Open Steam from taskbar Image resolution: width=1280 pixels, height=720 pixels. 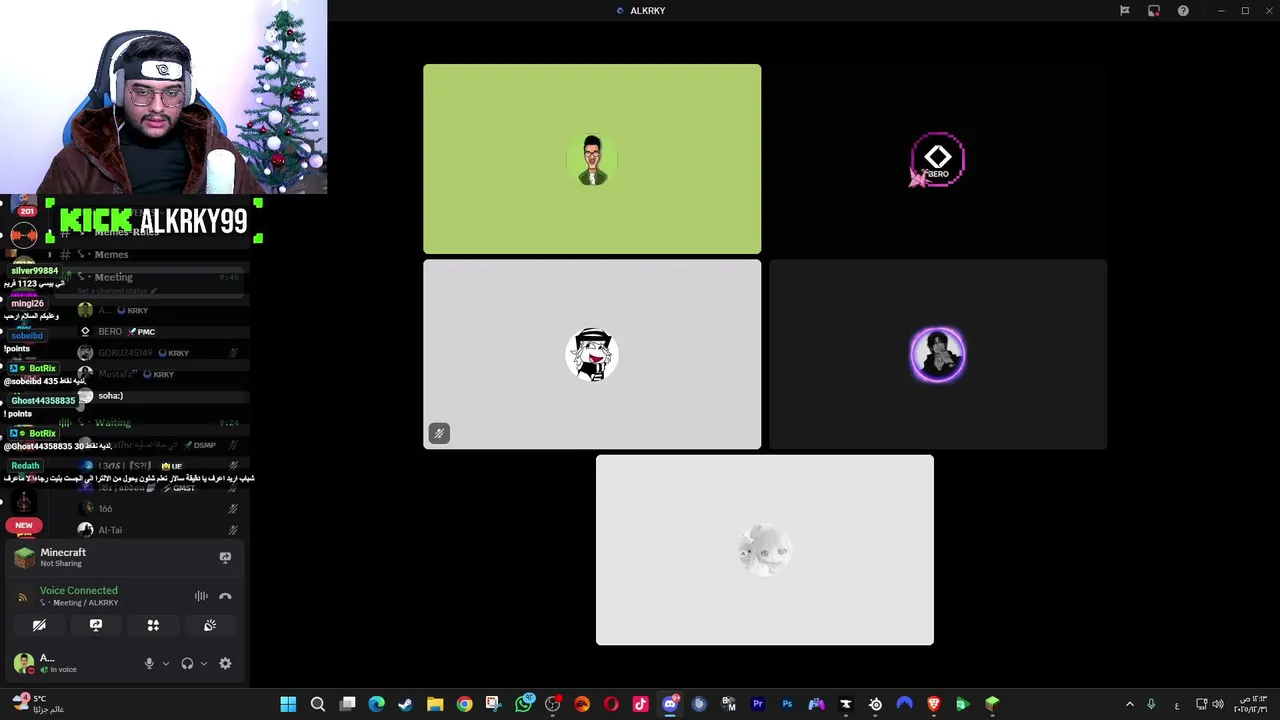(x=405, y=704)
